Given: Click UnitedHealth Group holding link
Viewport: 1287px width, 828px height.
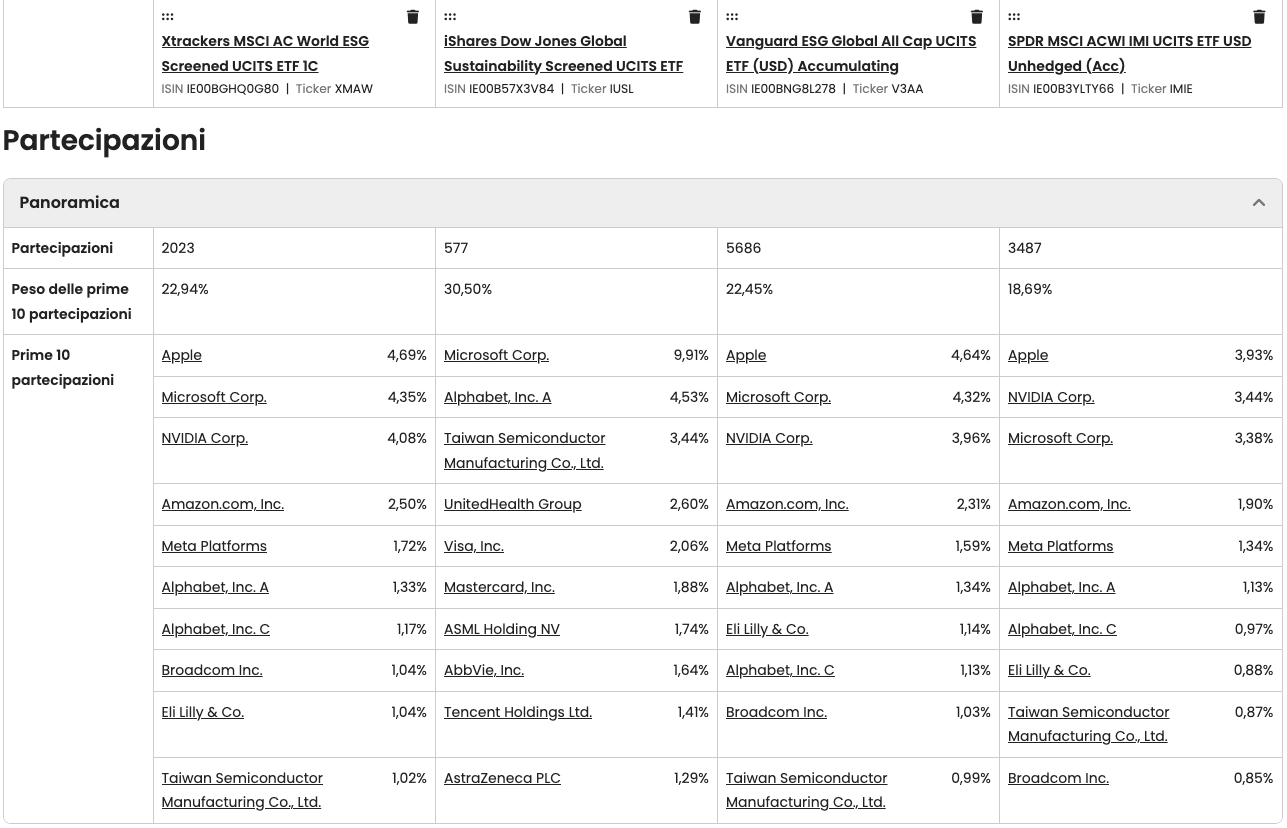Looking at the screenshot, I should click(x=512, y=504).
